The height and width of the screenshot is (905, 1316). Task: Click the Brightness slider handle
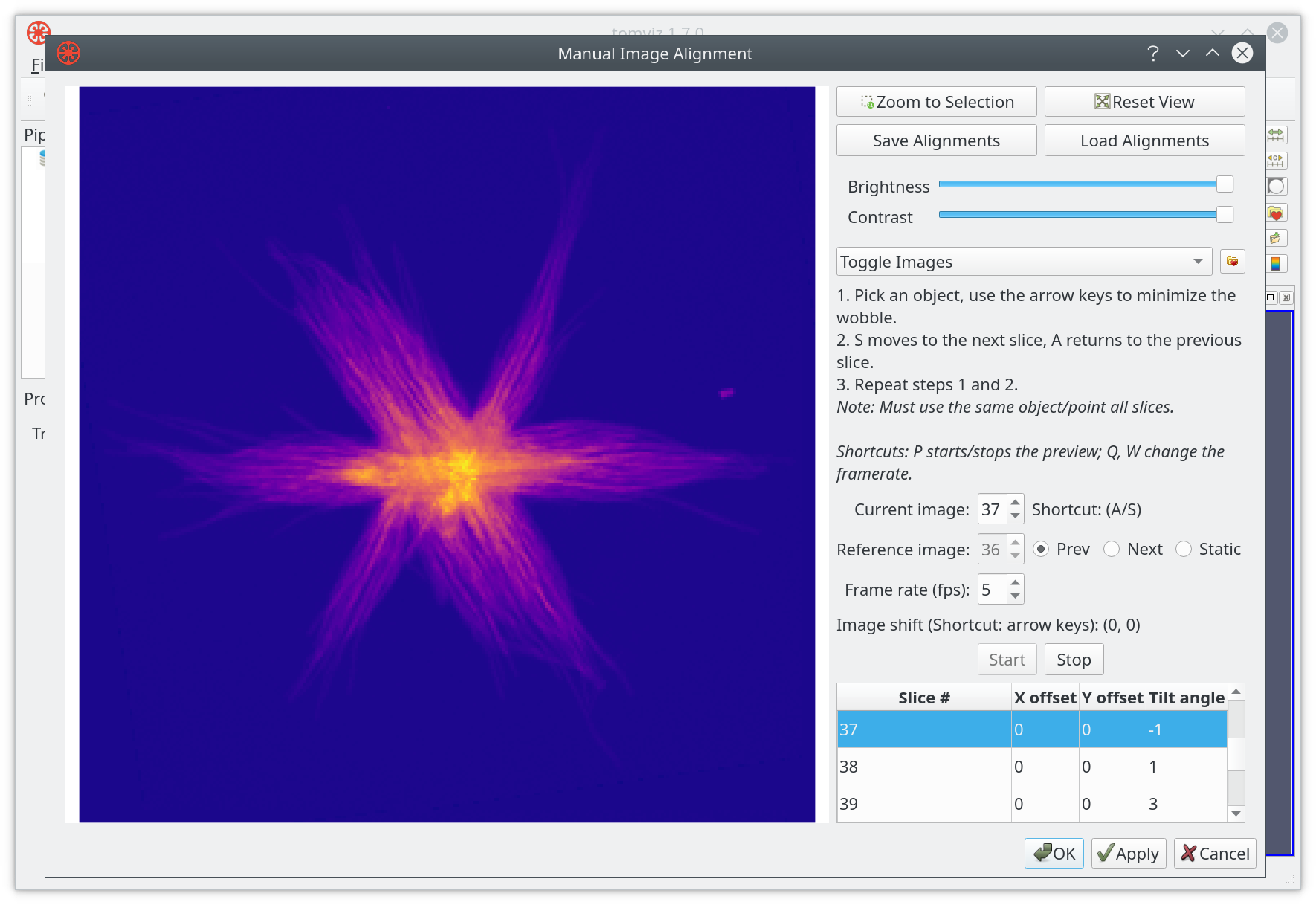[x=1225, y=184]
